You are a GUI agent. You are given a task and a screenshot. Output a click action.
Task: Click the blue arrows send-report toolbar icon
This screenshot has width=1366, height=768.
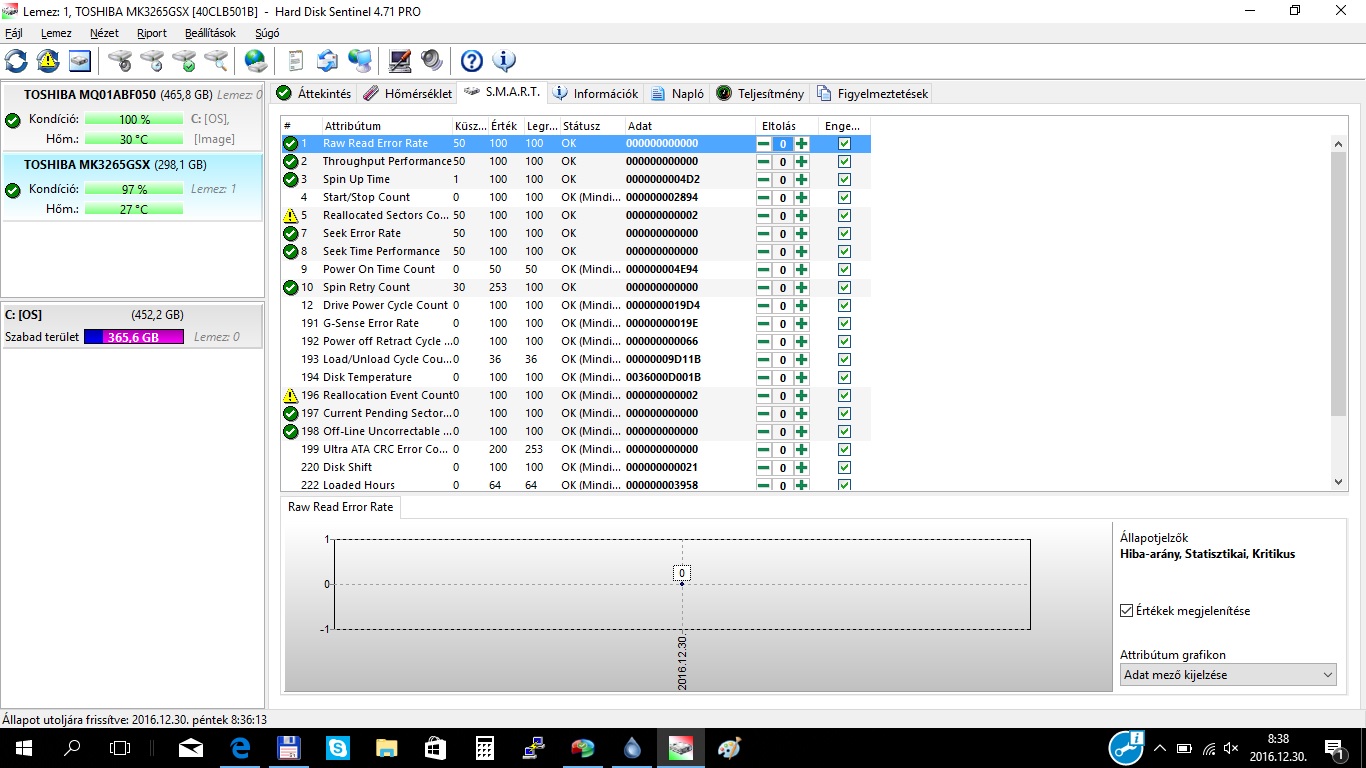coord(328,61)
